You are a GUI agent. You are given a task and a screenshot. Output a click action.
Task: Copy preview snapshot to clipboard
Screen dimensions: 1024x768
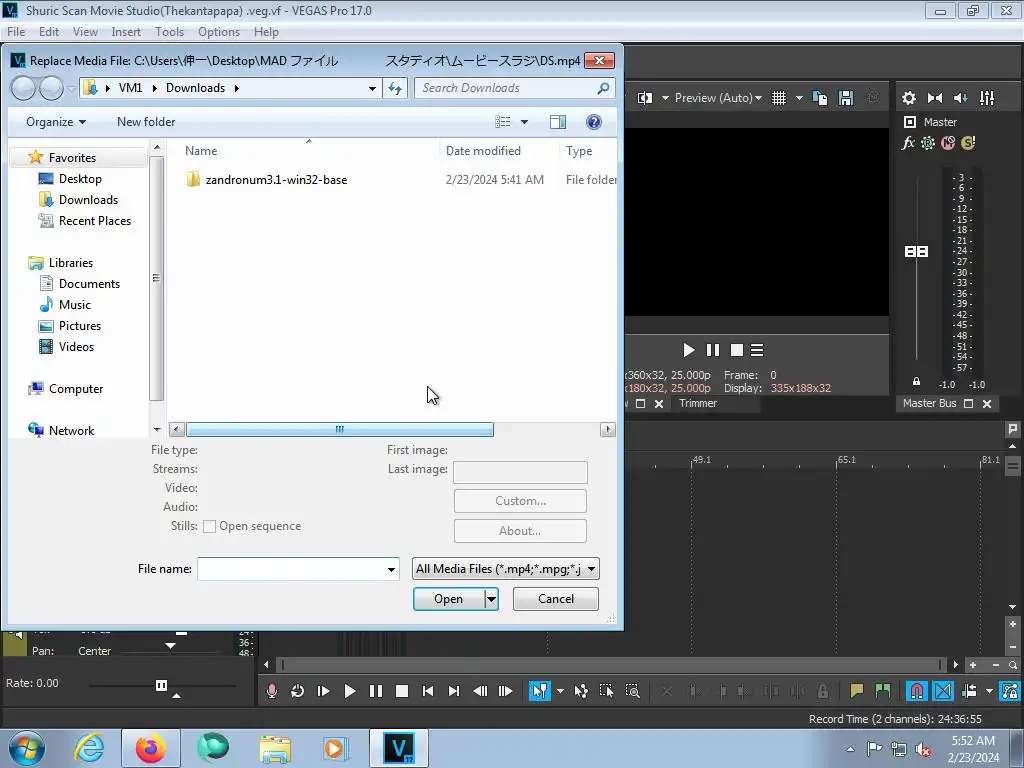(820, 98)
